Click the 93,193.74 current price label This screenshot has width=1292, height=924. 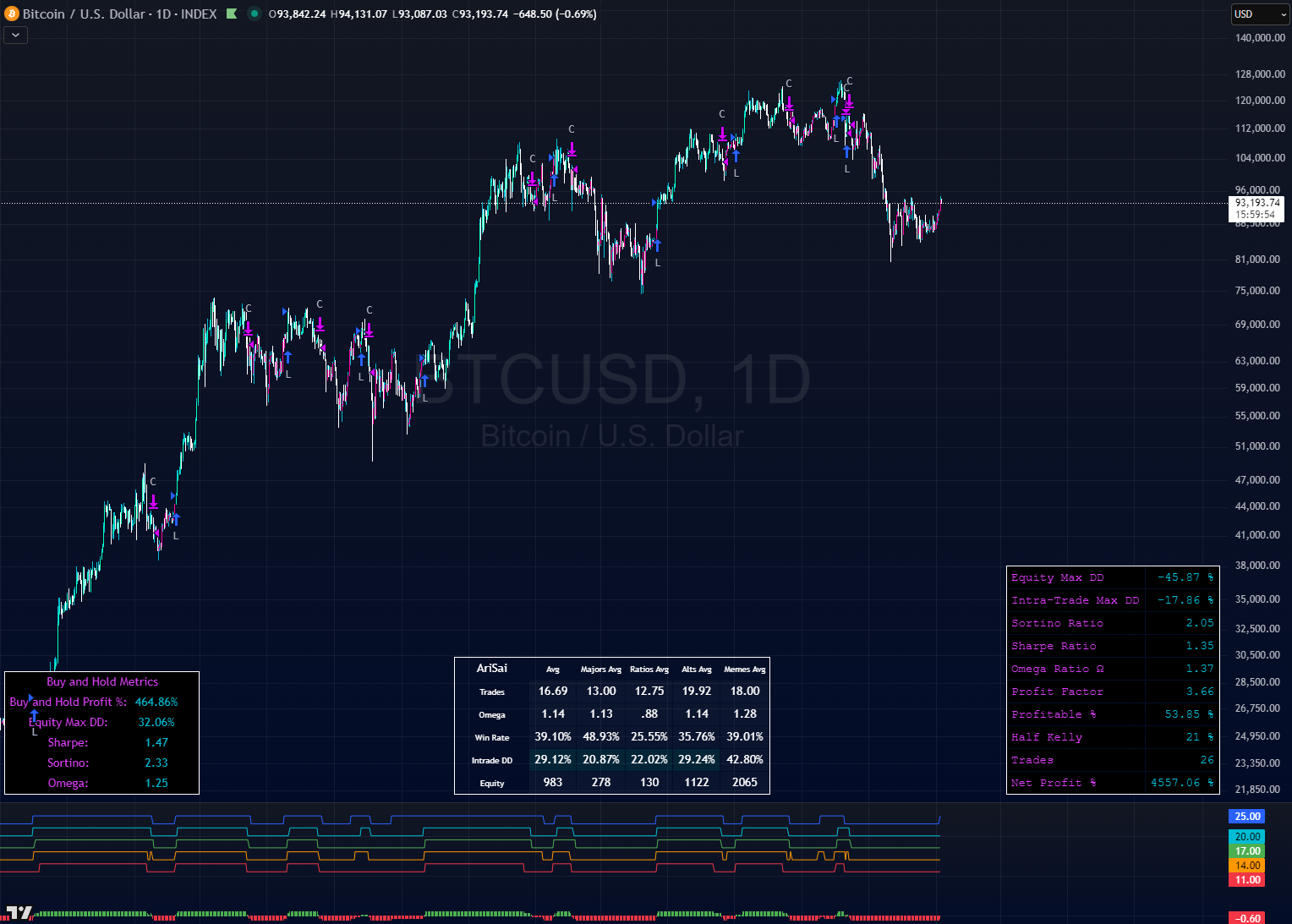click(x=1256, y=203)
